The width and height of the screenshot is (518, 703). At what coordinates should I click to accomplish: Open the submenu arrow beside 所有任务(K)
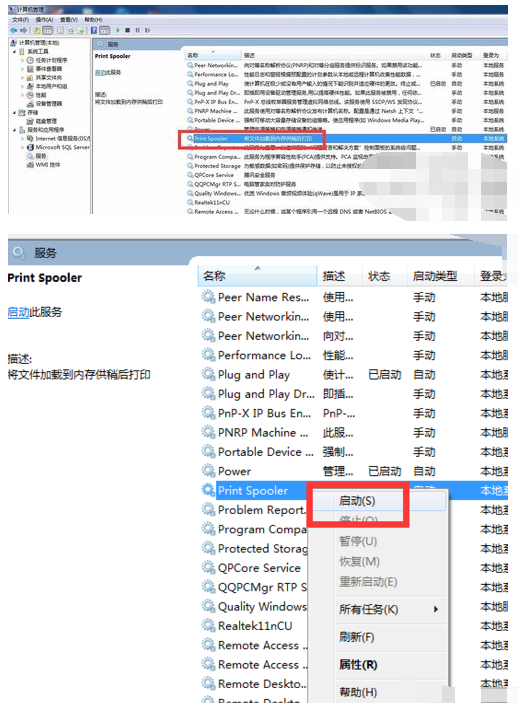435,609
